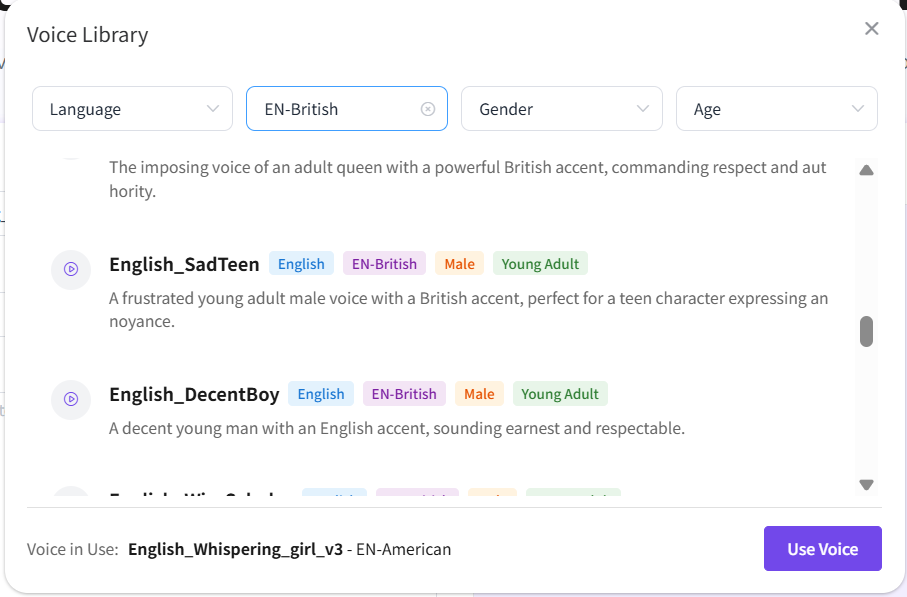Click the Young Adult tag on English_DecentBoy
Screen dimensions: 907x597
click(560, 394)
